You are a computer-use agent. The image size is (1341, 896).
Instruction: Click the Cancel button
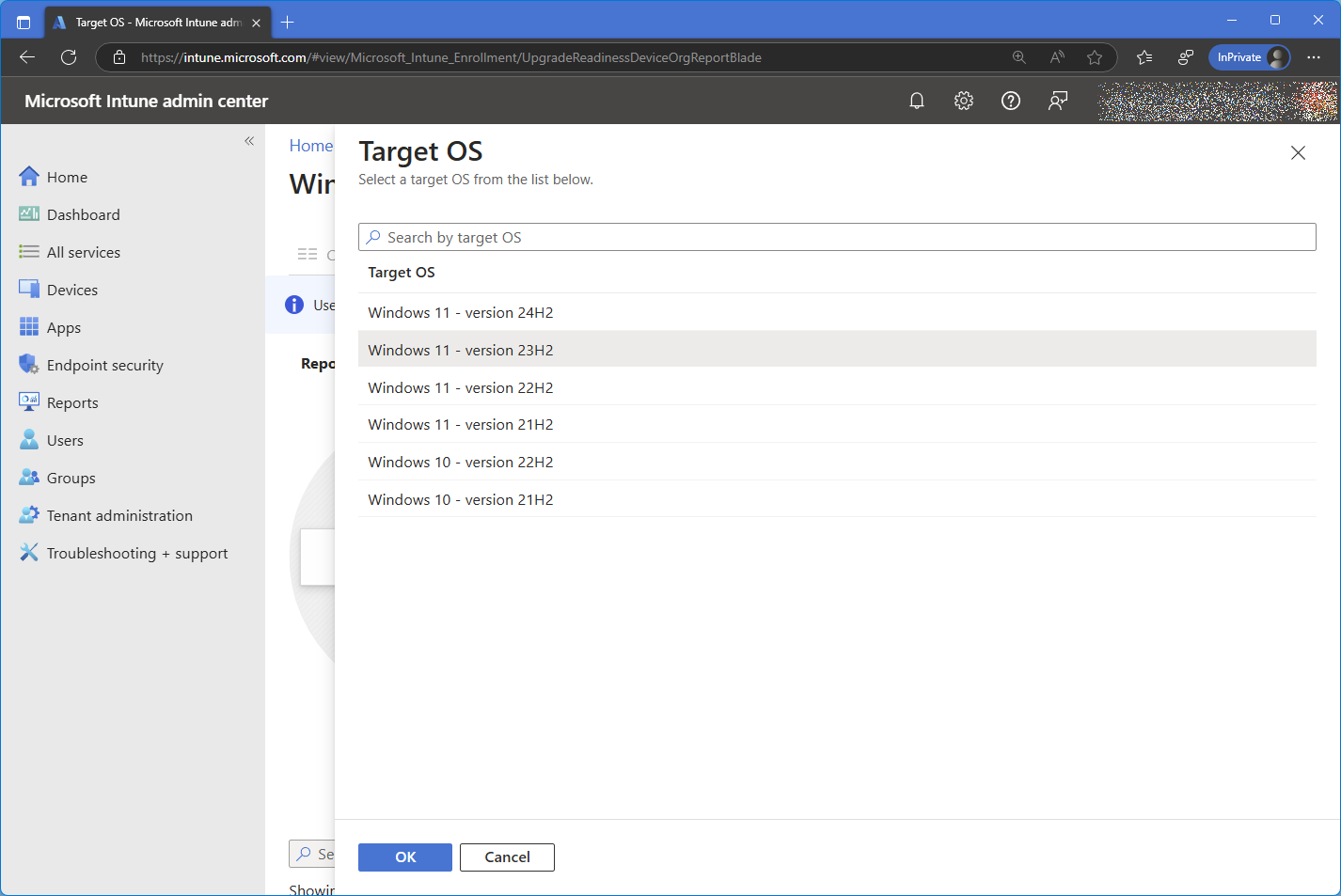click(x=507, y=857)
